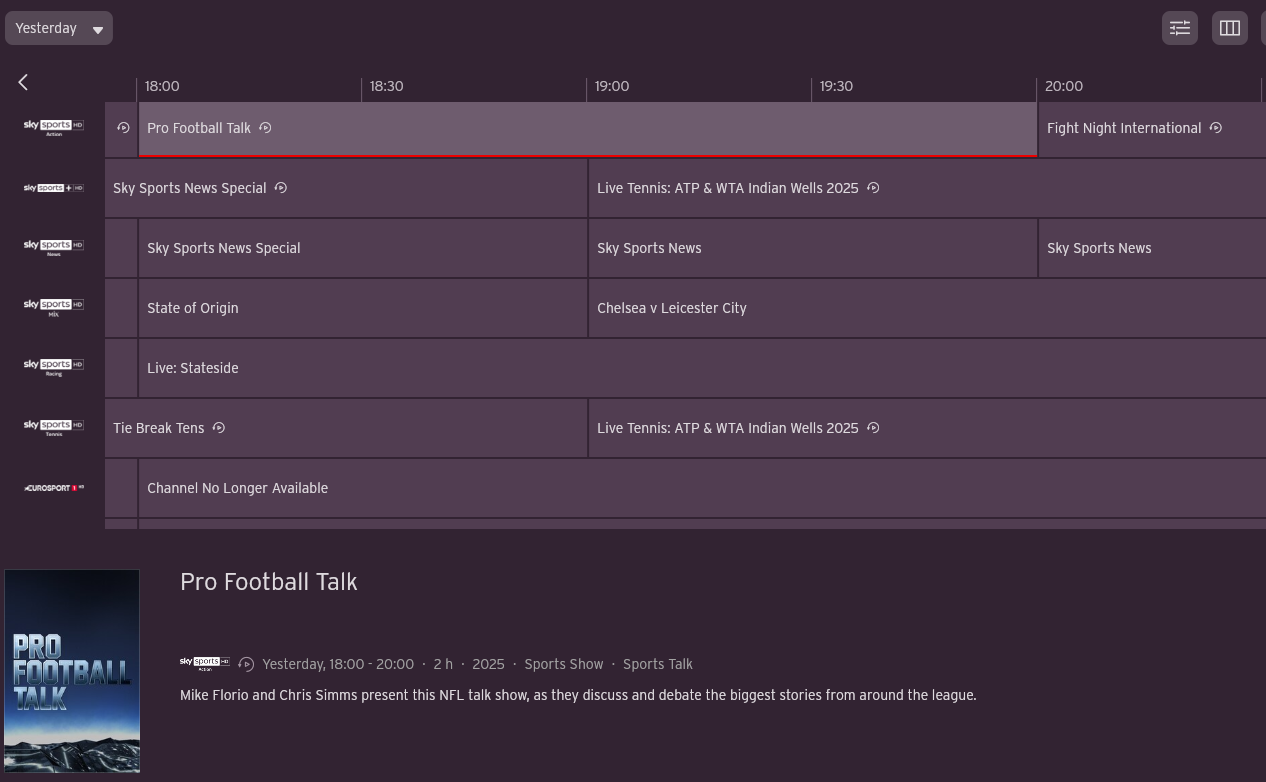Restart Pro Football Talk via its replay icon
The width and height of the screenshot is (1266, 782).
pyautogui.click(x=265, y=128)
